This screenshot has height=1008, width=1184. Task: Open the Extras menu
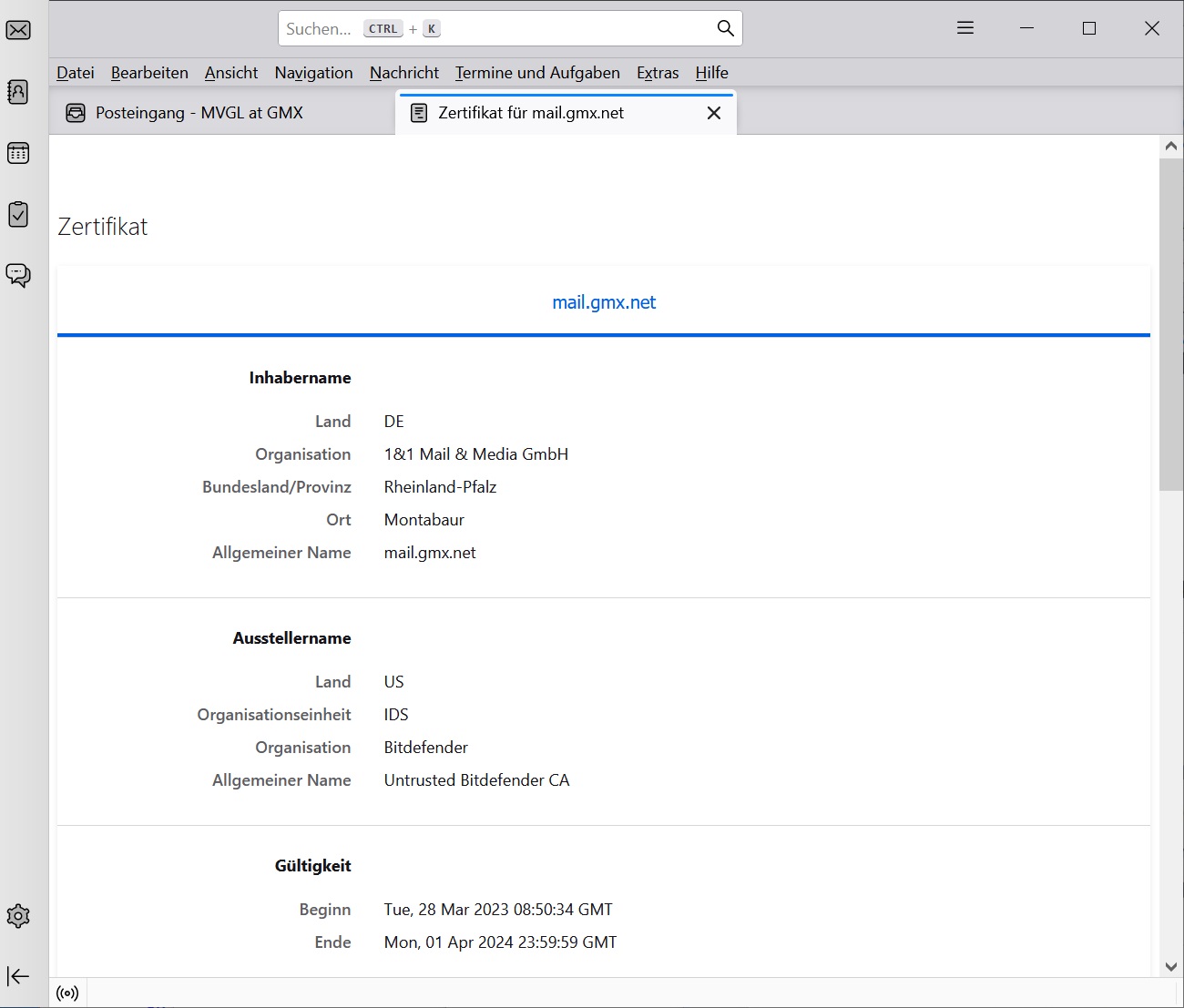click(x=658, y=73)
